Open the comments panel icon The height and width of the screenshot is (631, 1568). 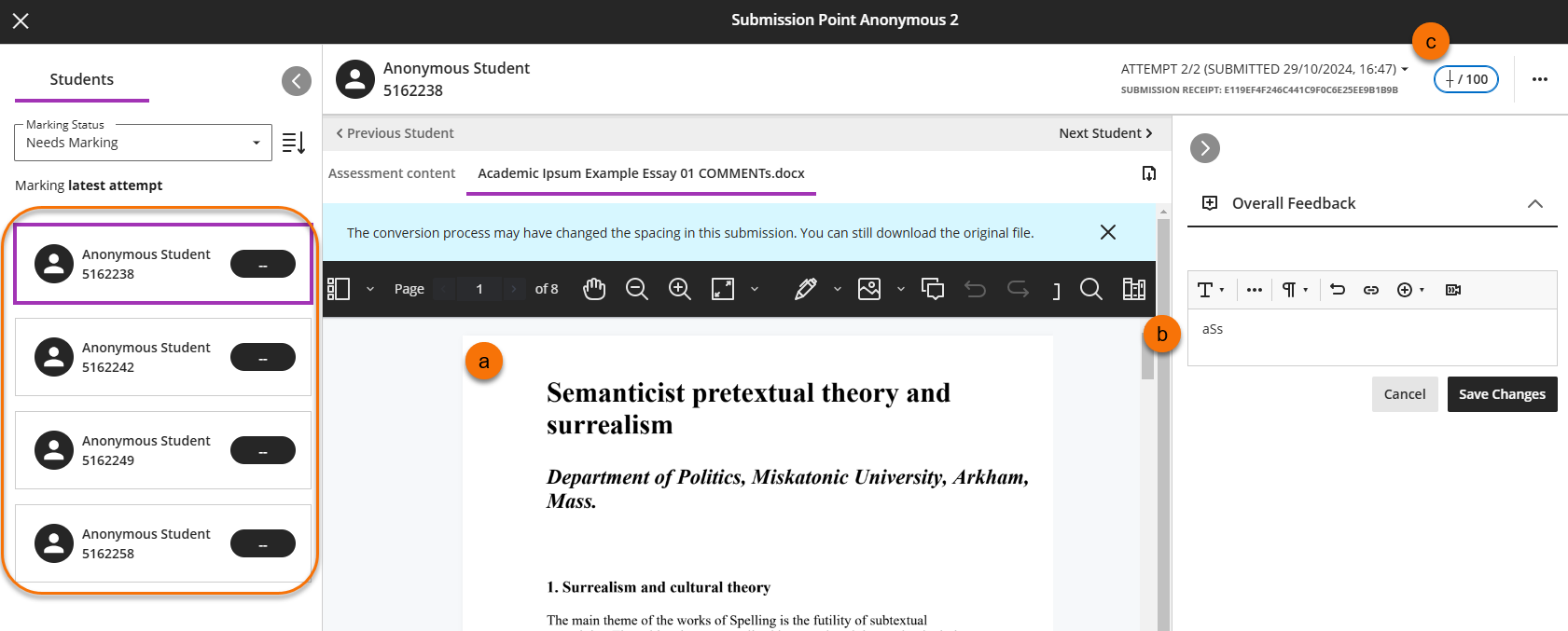pyautogui.click(x=933, y=289)
